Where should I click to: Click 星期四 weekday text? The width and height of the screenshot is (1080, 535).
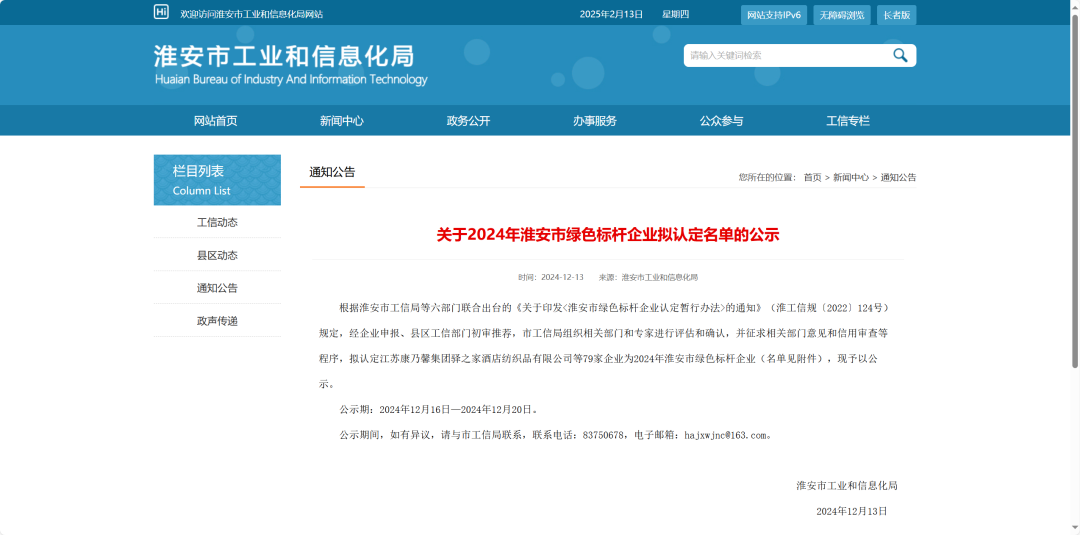point(675,14)
